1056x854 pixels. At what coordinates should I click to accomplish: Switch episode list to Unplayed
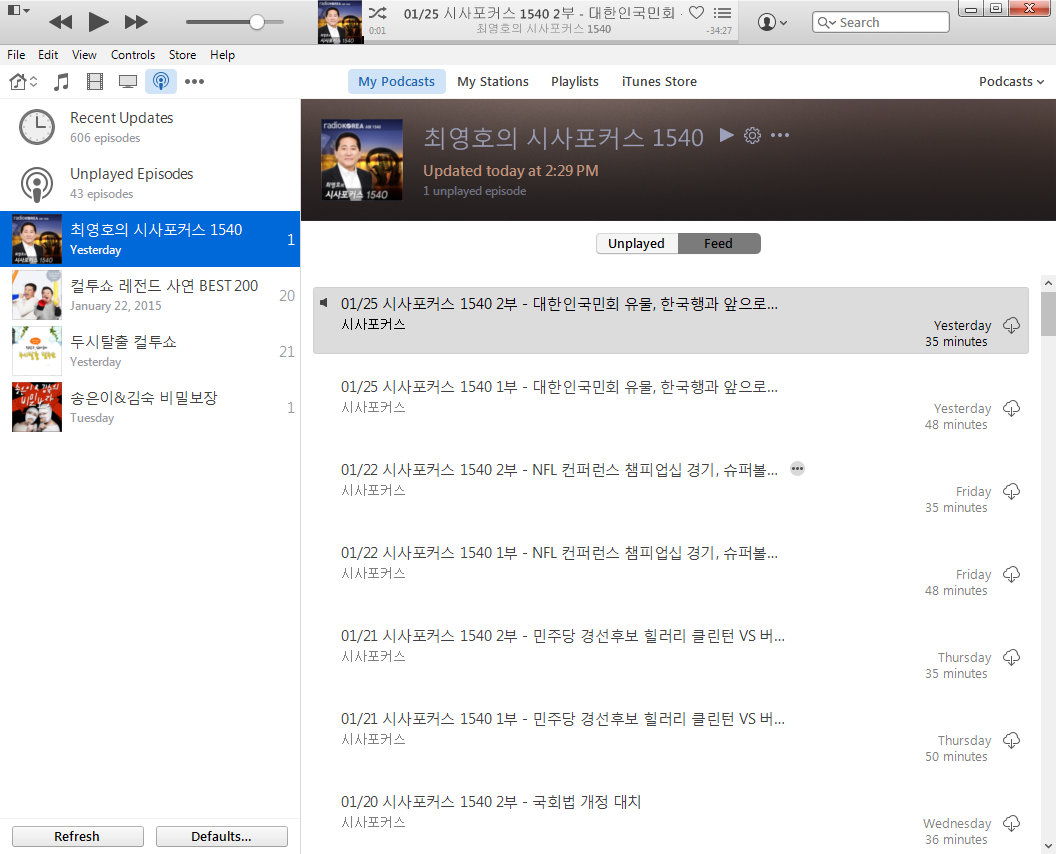pos(636,244)
